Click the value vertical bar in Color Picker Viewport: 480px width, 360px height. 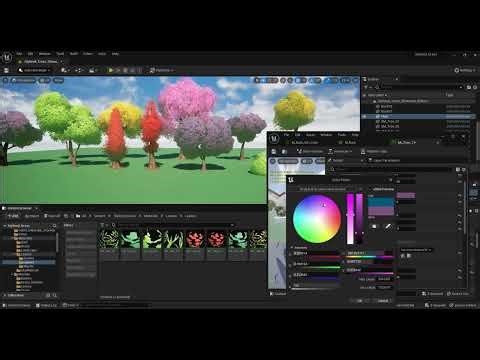click(359, 219)
